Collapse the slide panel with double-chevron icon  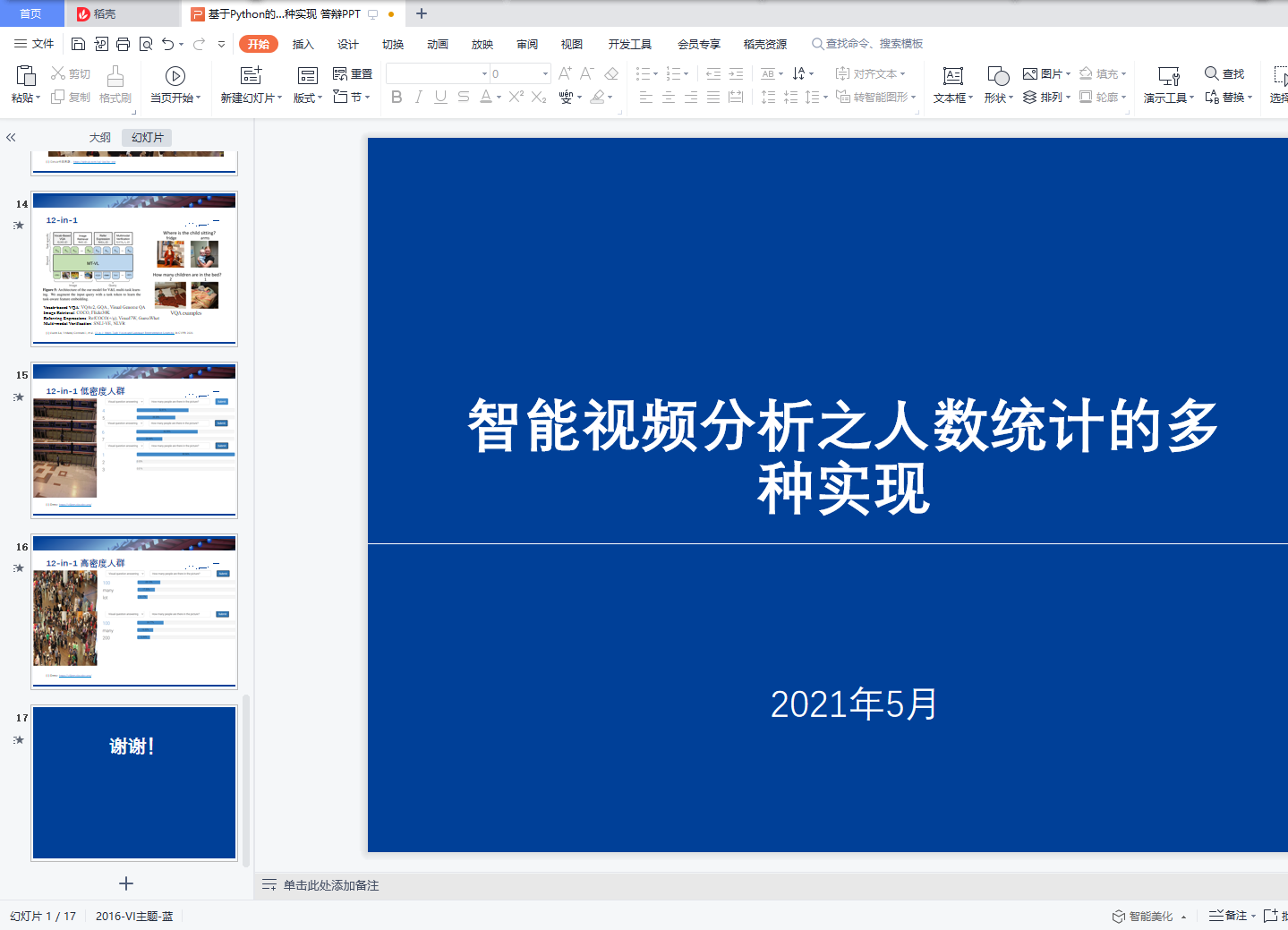pos(11,138)
